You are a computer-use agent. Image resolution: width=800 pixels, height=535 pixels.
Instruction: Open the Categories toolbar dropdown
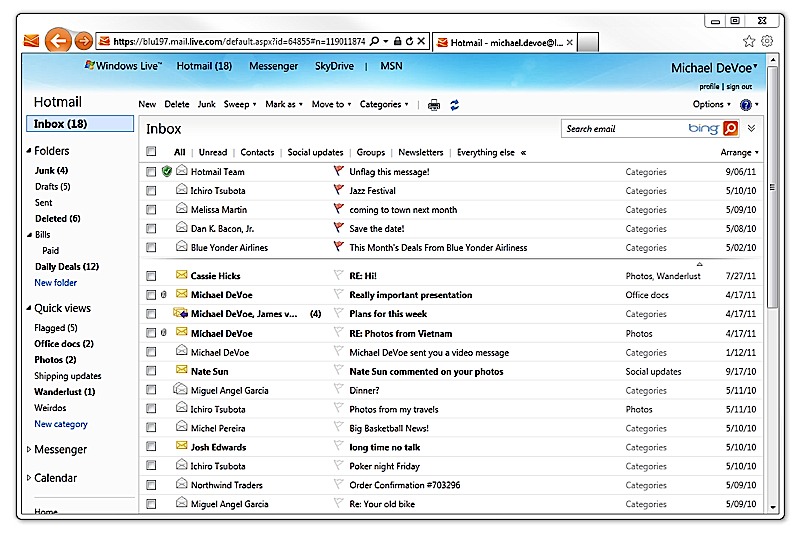click(384, 104)
